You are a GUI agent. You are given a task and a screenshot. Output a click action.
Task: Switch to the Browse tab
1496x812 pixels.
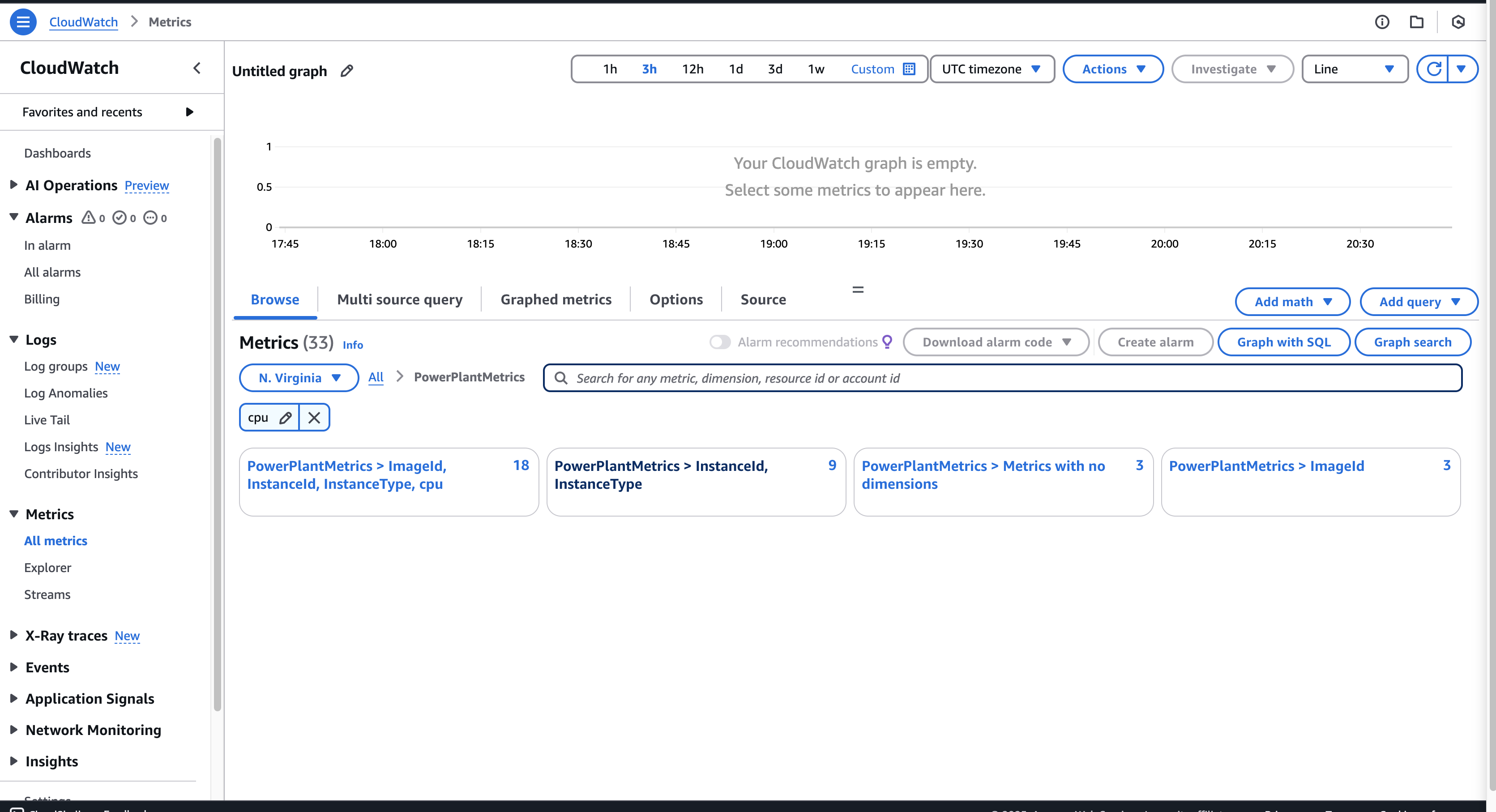(275, 300)
